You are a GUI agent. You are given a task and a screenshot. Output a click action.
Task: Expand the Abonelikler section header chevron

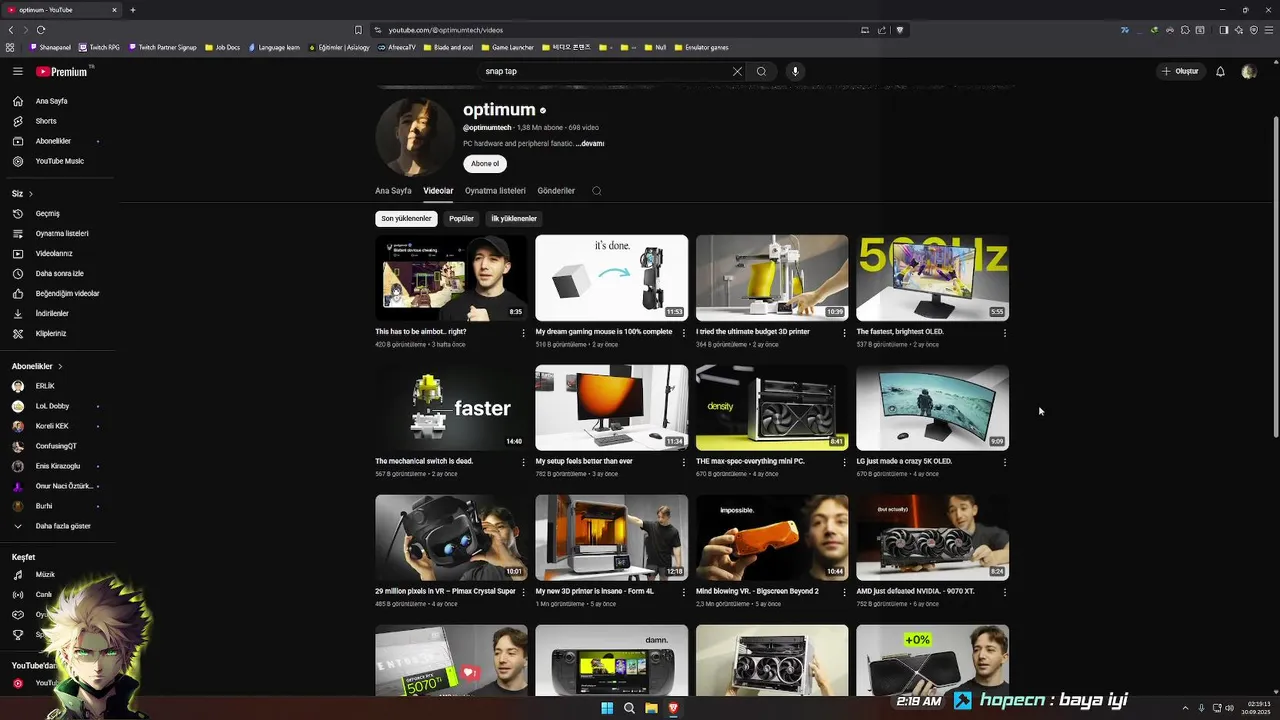(60, 366)
